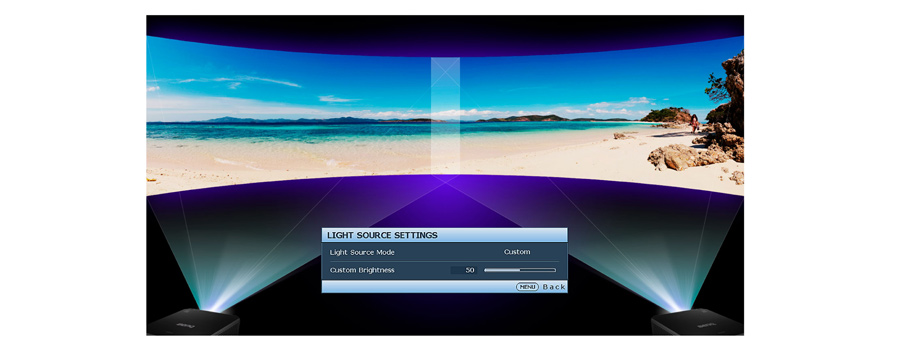Click the person standing on the beach
900x360 pixels.
695,123
